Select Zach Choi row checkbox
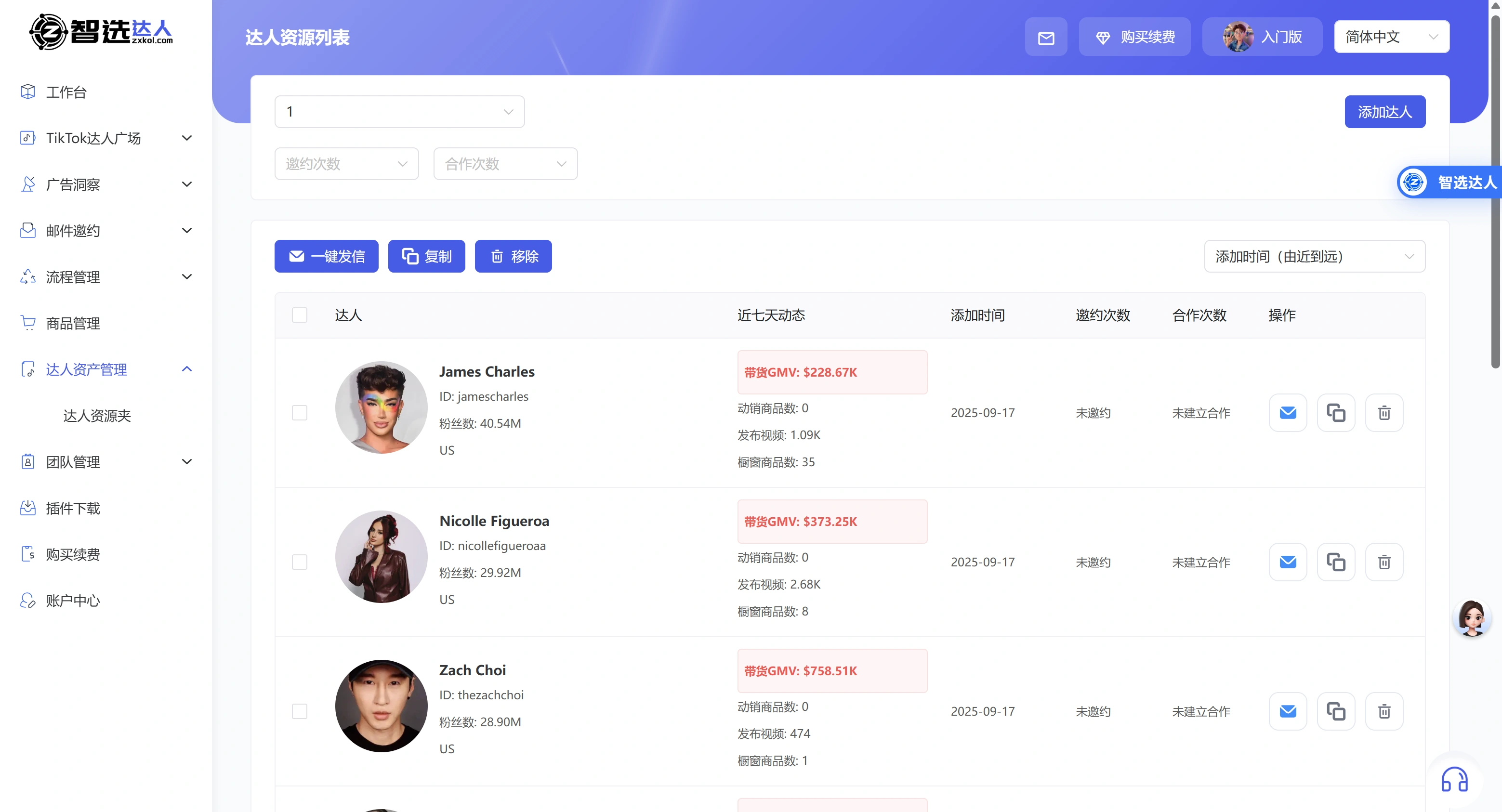Image resolution: width=1502 pixels, height=812 pixels. (300, 711)
